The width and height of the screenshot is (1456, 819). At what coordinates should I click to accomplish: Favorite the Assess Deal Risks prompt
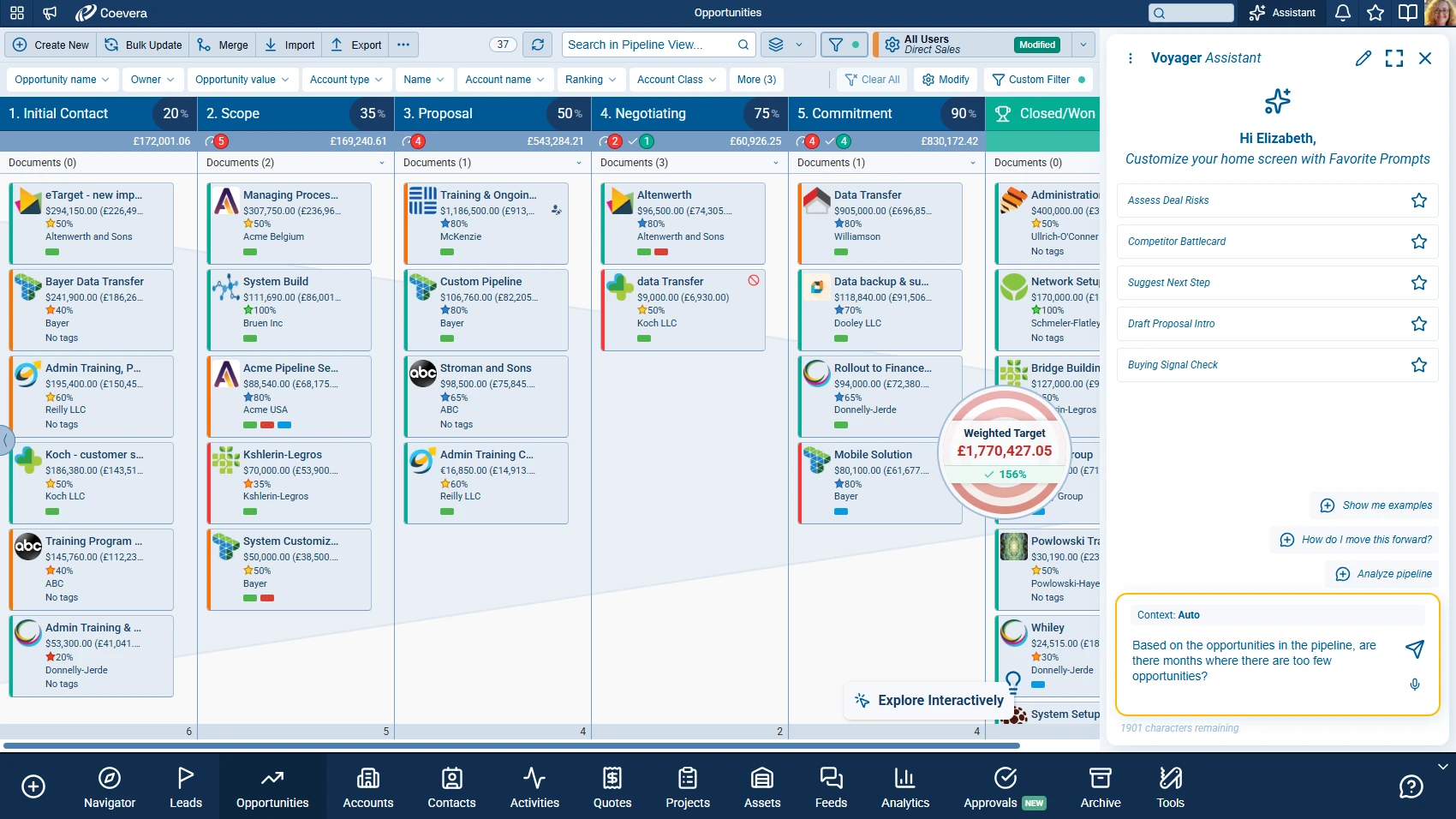point(1419,200)
